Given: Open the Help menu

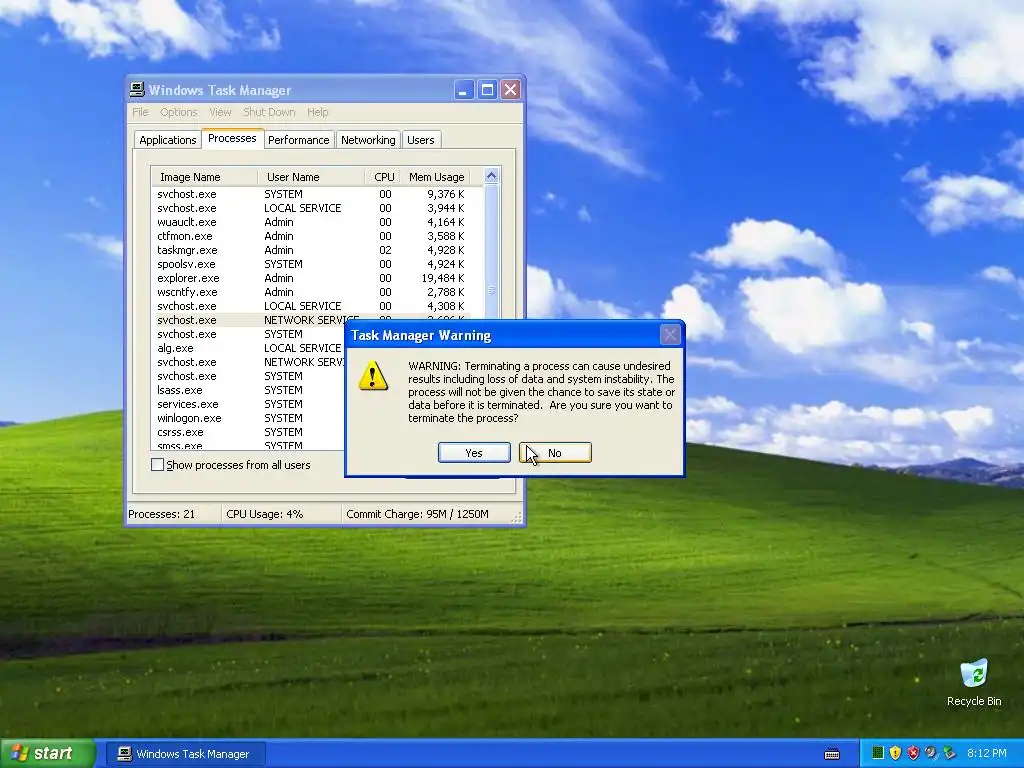Looking at the screenshot, I should (317, 112).
